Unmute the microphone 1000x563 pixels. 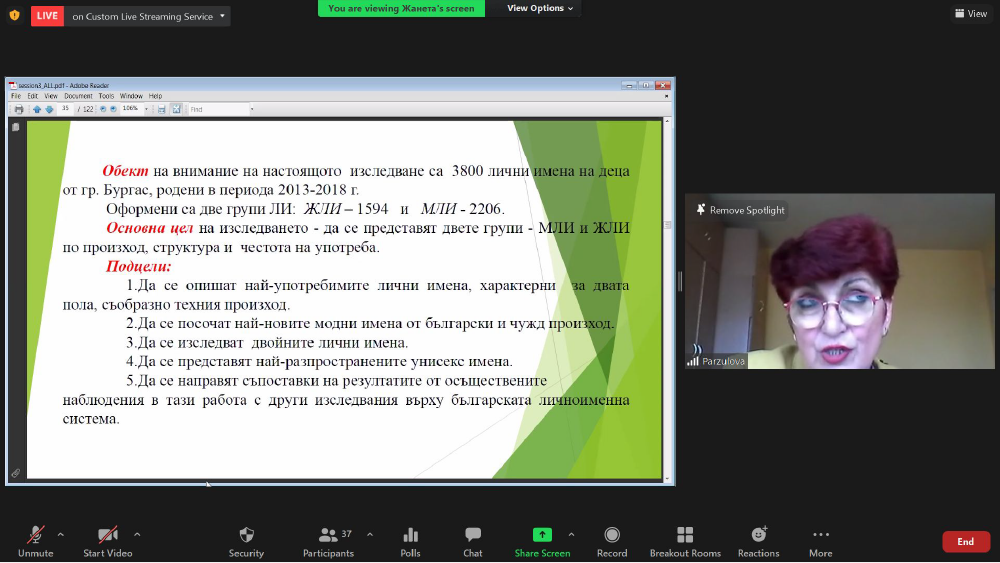pyautogui.click(x=35, y=535)
